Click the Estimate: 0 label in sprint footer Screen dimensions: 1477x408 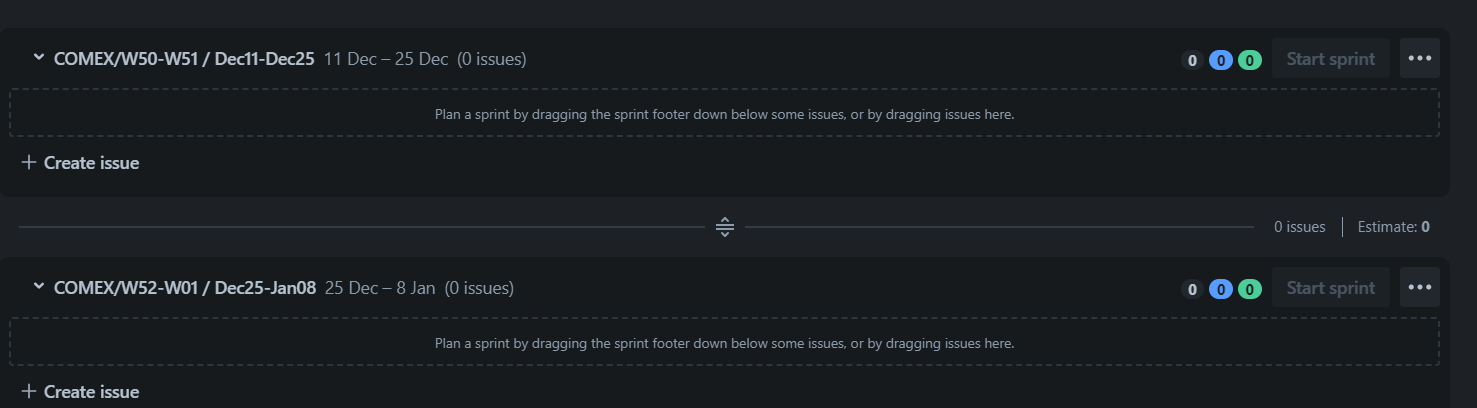(1393, 227)
